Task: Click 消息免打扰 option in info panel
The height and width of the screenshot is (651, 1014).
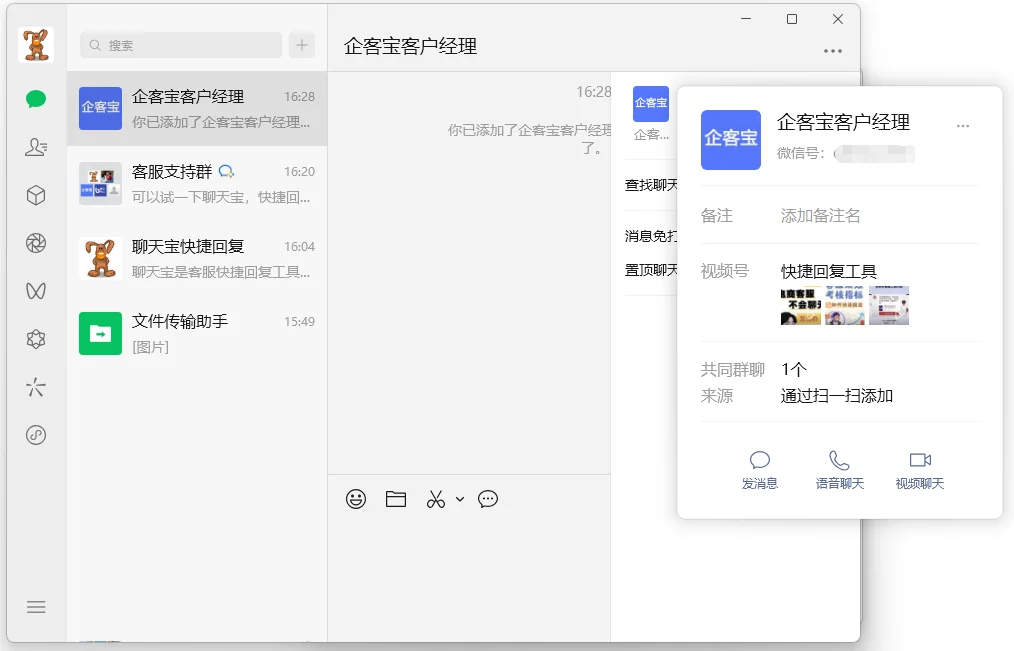Action: click(651, 236)
